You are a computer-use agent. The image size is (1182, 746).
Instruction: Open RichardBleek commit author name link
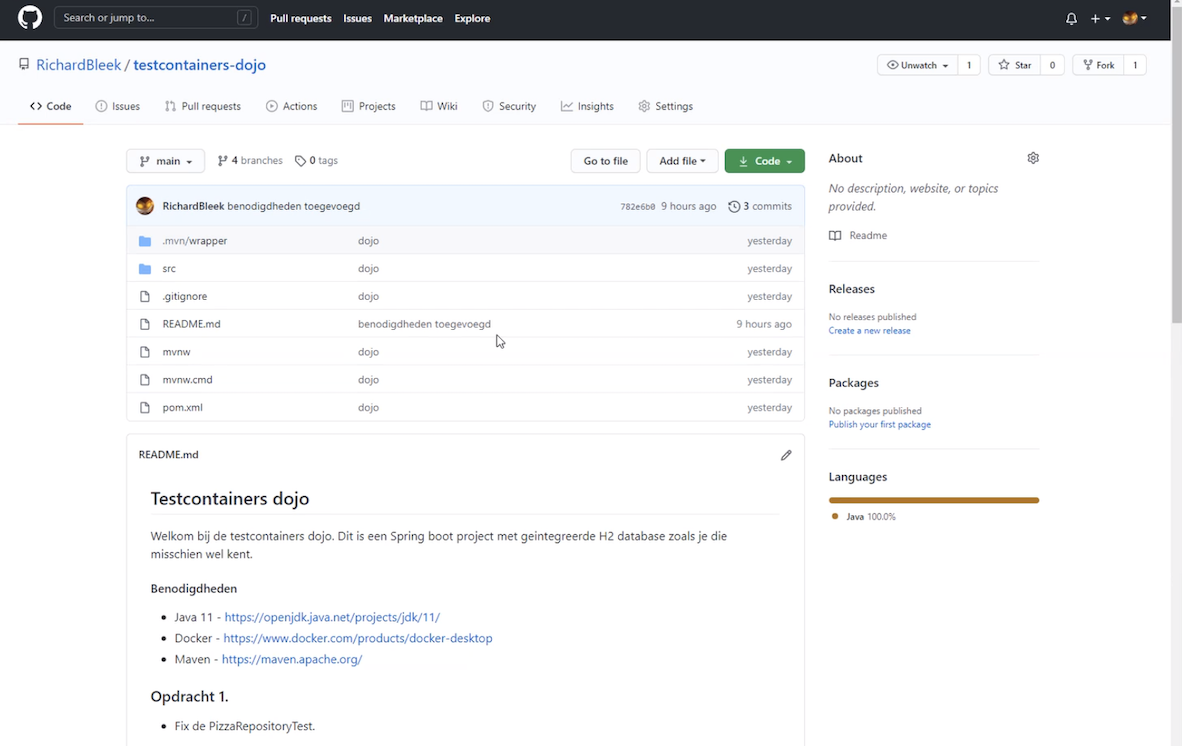coord(193,206)
